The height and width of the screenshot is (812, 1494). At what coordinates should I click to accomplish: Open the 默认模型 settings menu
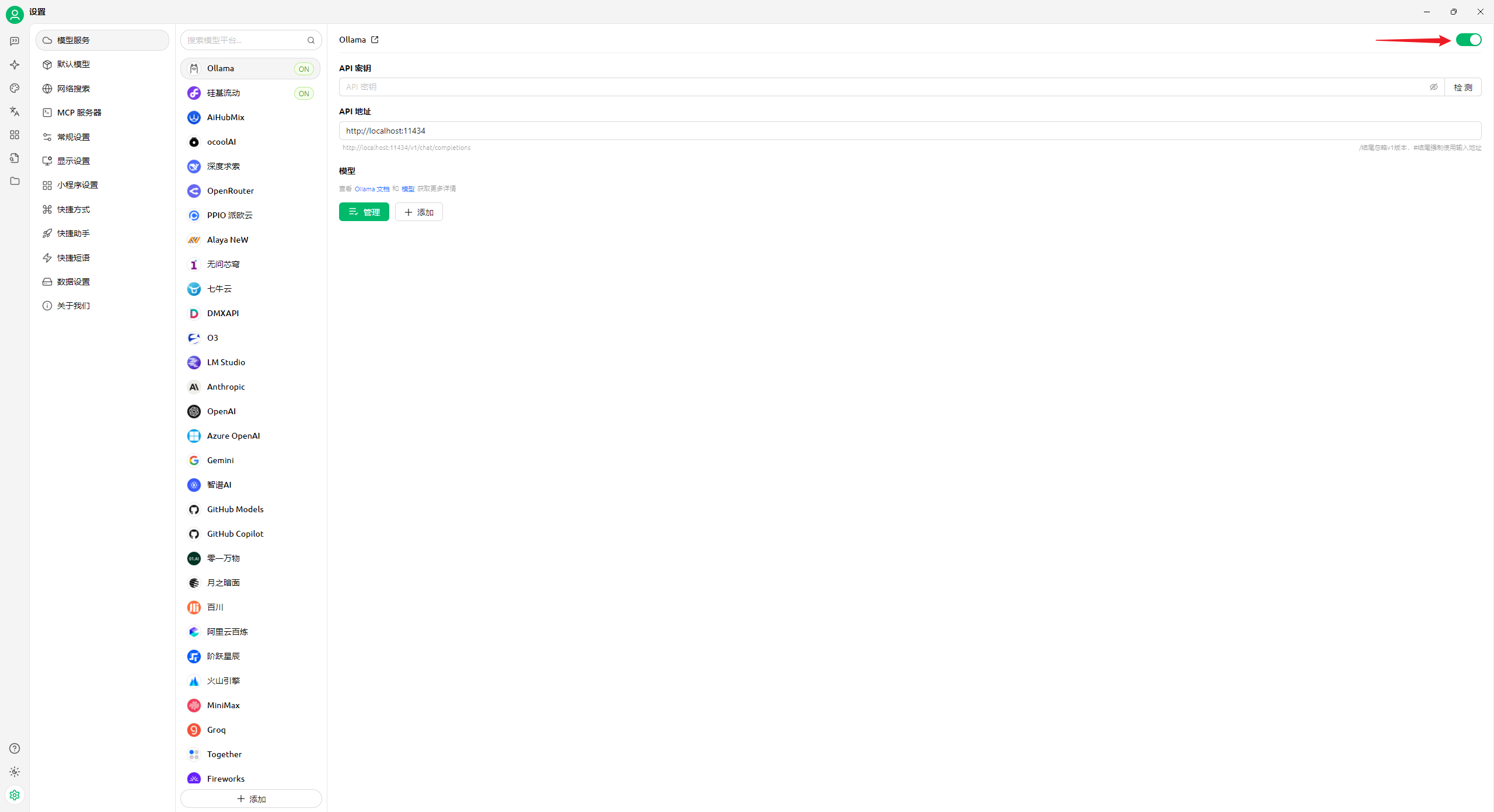(x=74, y=64)
